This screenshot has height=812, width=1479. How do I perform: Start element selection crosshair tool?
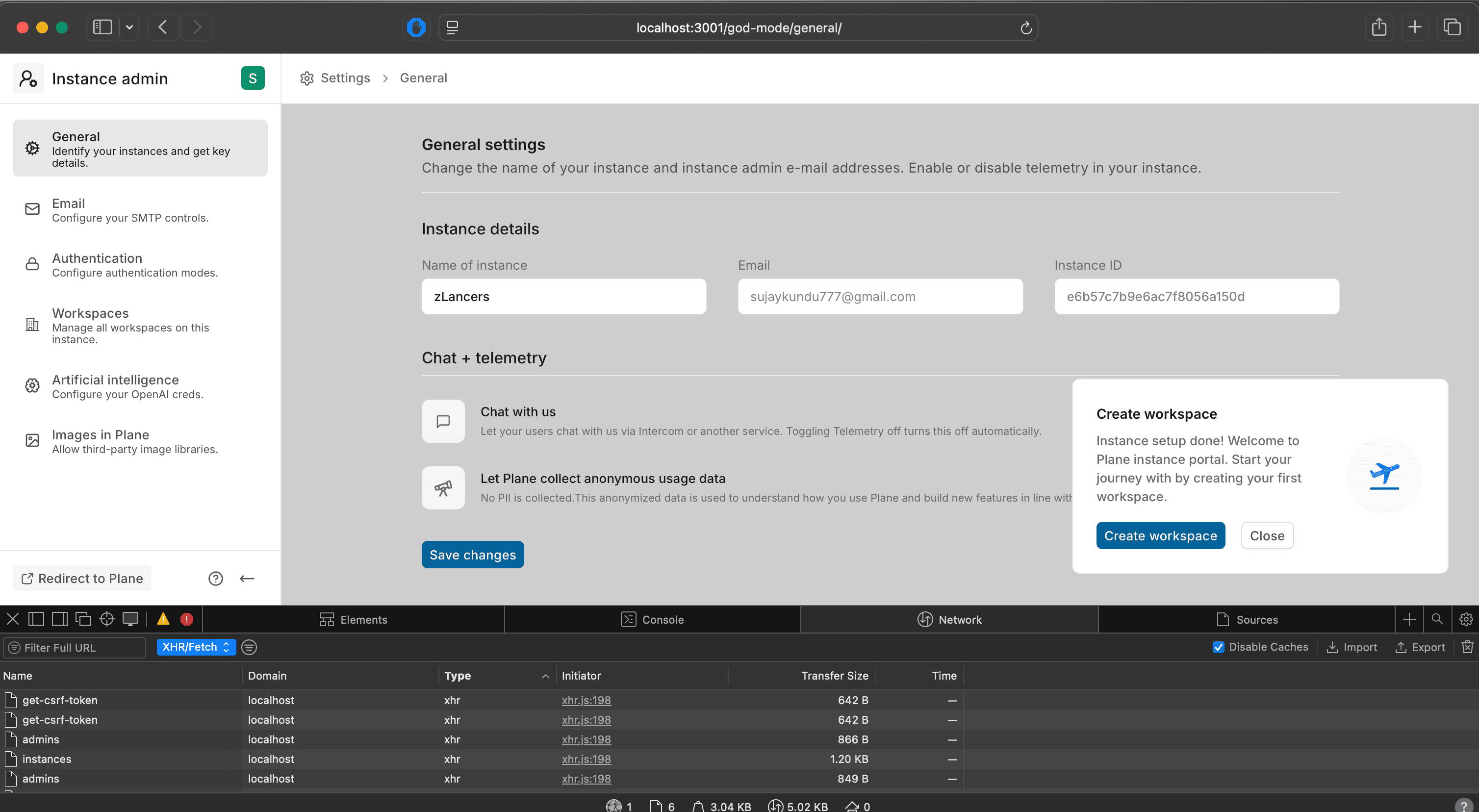click(107, 619)
